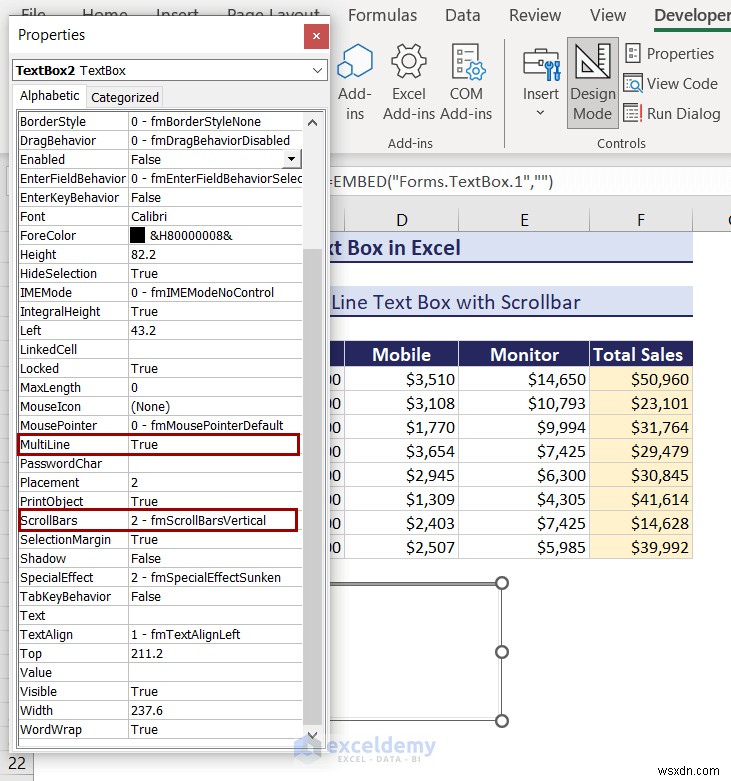Select the IntegralHeight property row
731x781 pixels.
point(160,312)
